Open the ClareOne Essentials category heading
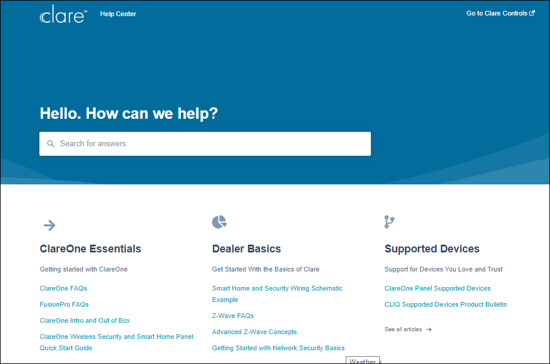550x364 pixels. (90, 249)
